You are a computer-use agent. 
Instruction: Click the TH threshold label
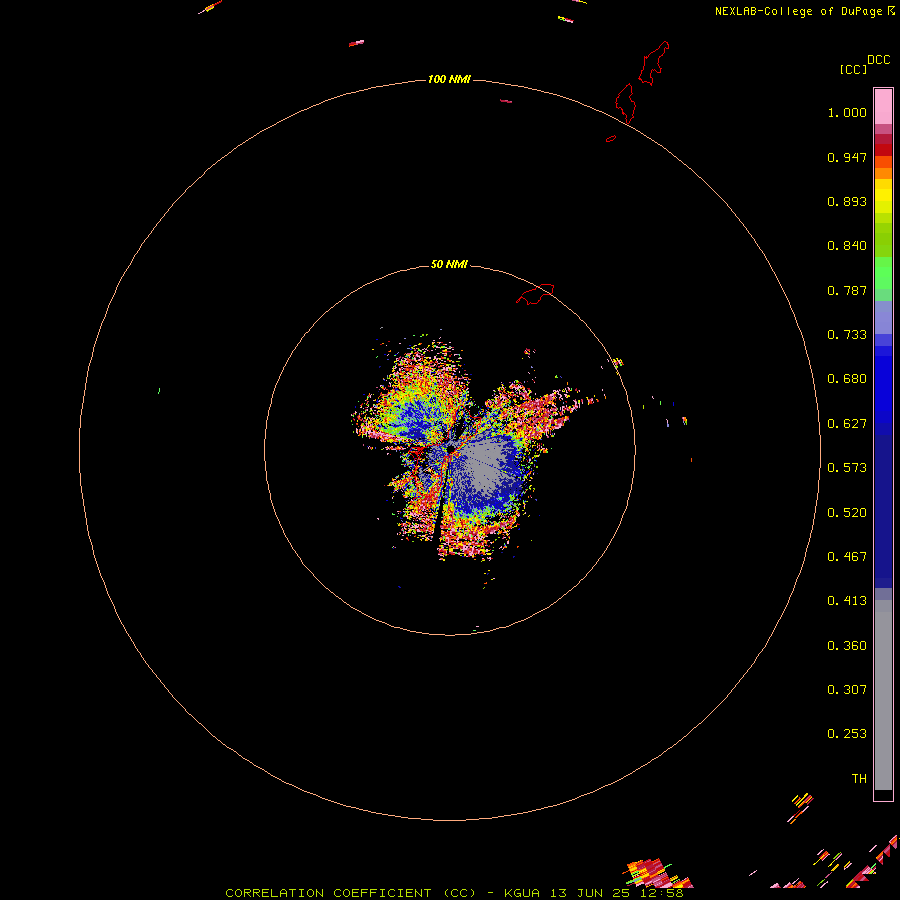(859, 779)
